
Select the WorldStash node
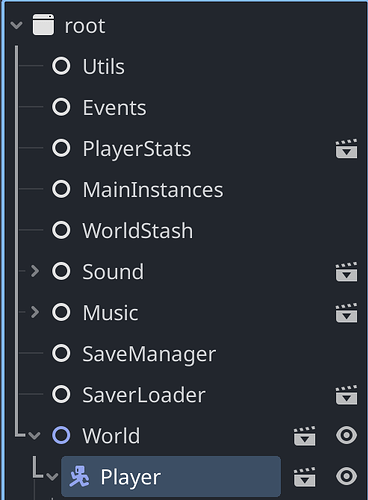click(x=138, y=230)
